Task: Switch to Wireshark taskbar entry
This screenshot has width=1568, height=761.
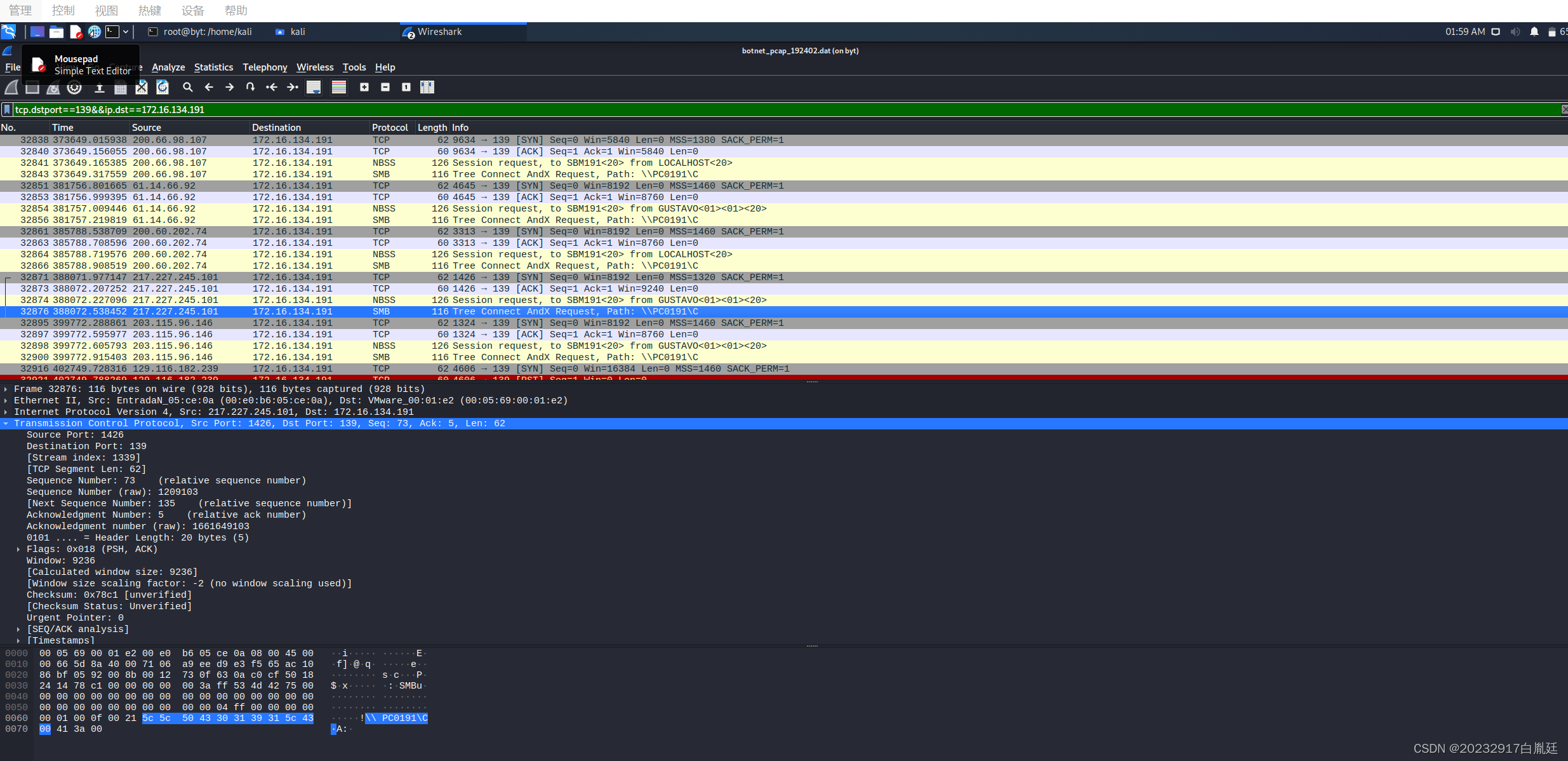Action: [x=463, y=32]
